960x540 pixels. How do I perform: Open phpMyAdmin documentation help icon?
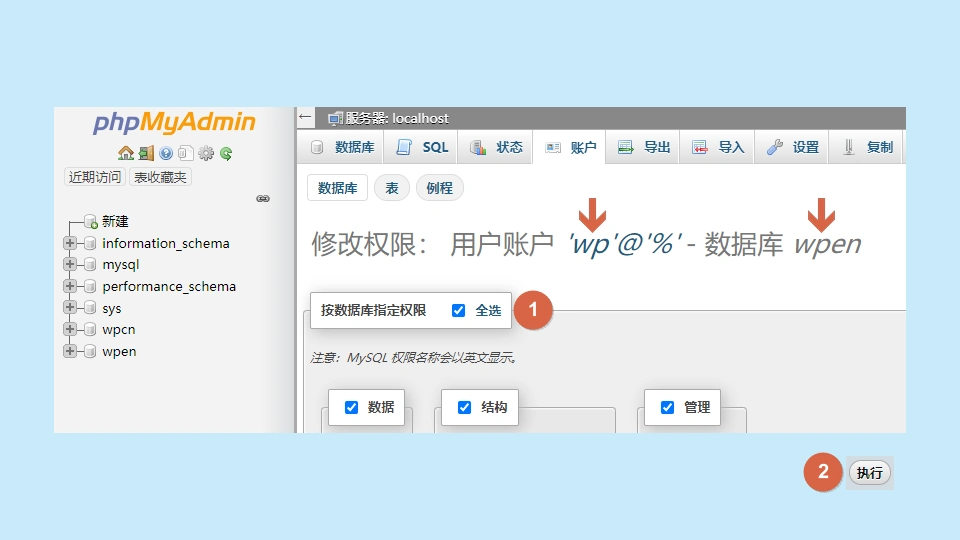point(166,153)
